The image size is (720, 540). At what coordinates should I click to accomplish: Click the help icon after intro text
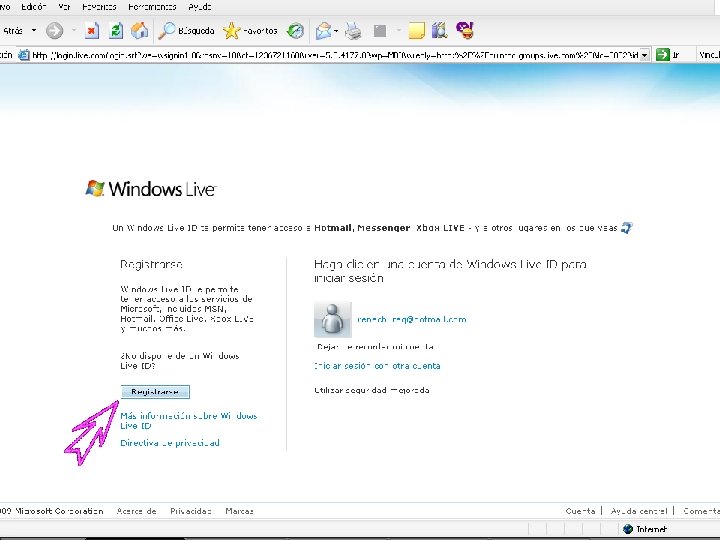tap(627, 228)
